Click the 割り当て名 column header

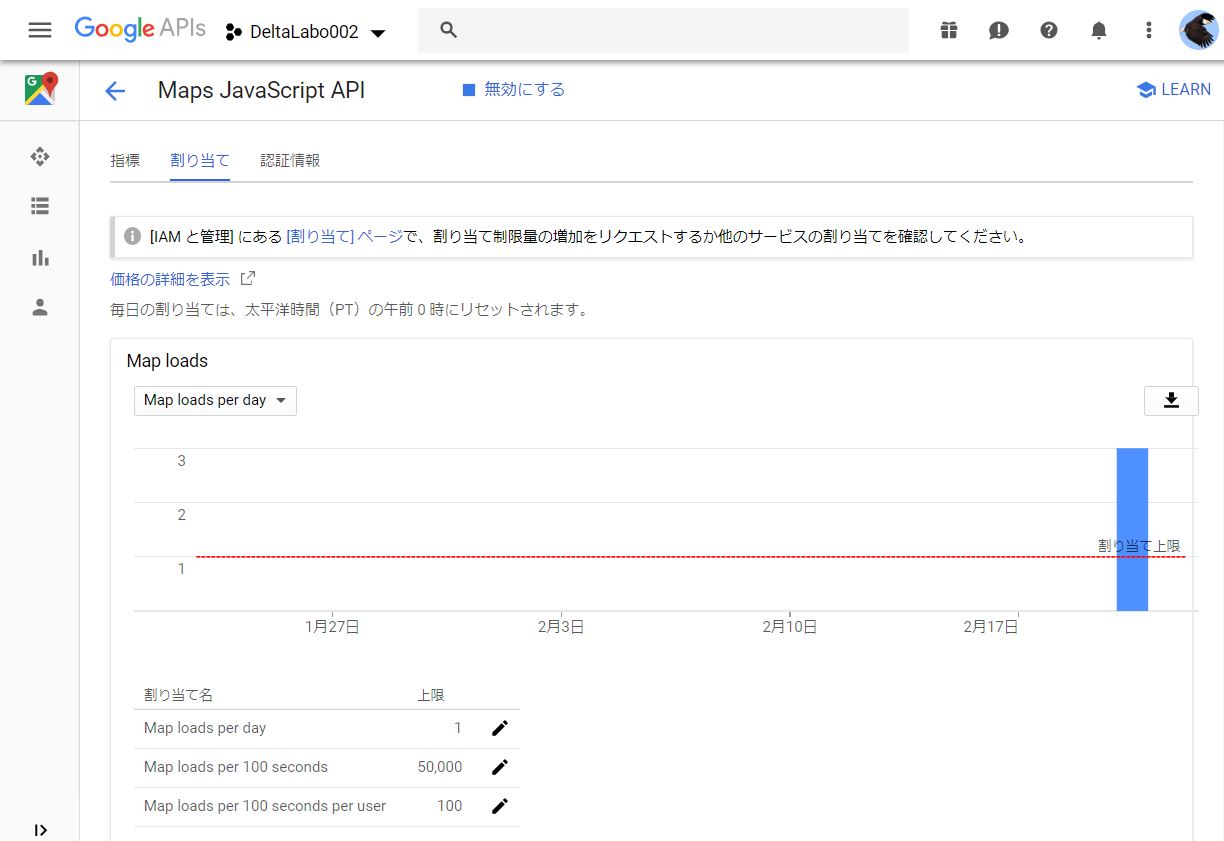tap(178, 695)
